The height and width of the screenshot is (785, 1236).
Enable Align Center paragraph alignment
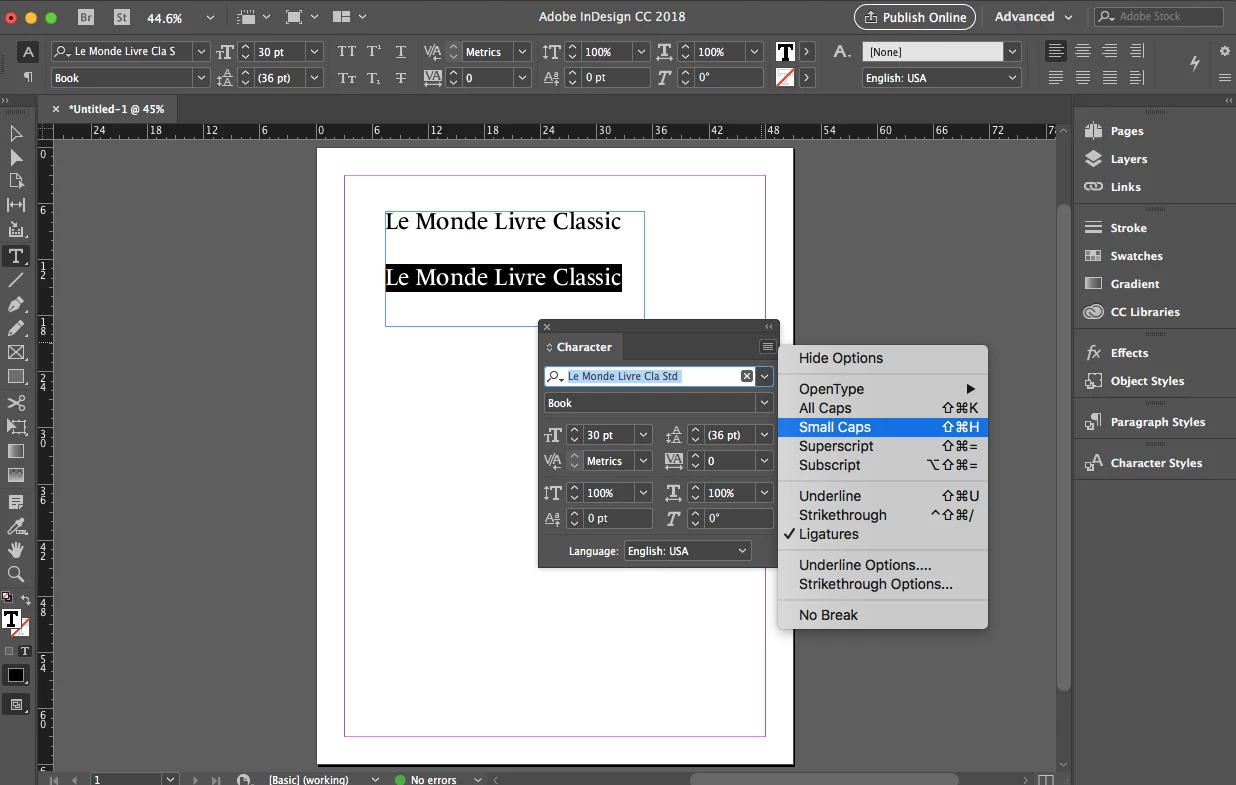point(1083,51)
